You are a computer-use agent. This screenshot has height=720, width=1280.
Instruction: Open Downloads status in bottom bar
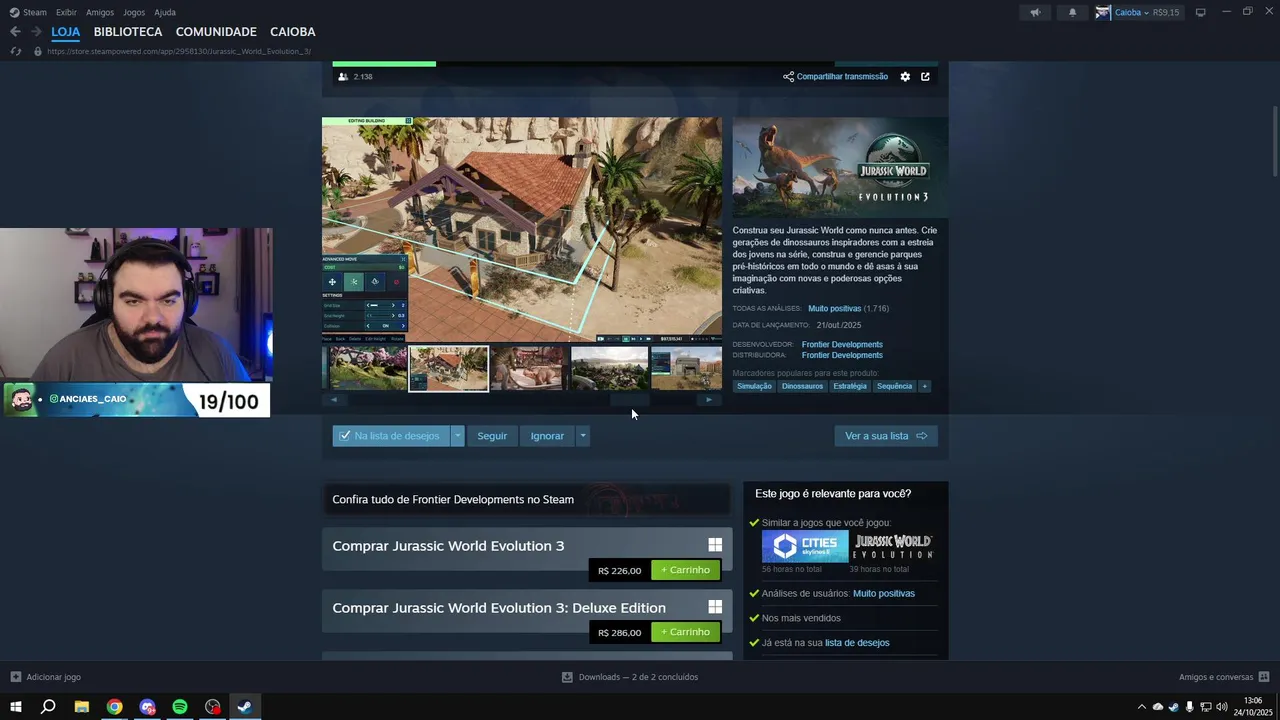click(x=630, y=677)
